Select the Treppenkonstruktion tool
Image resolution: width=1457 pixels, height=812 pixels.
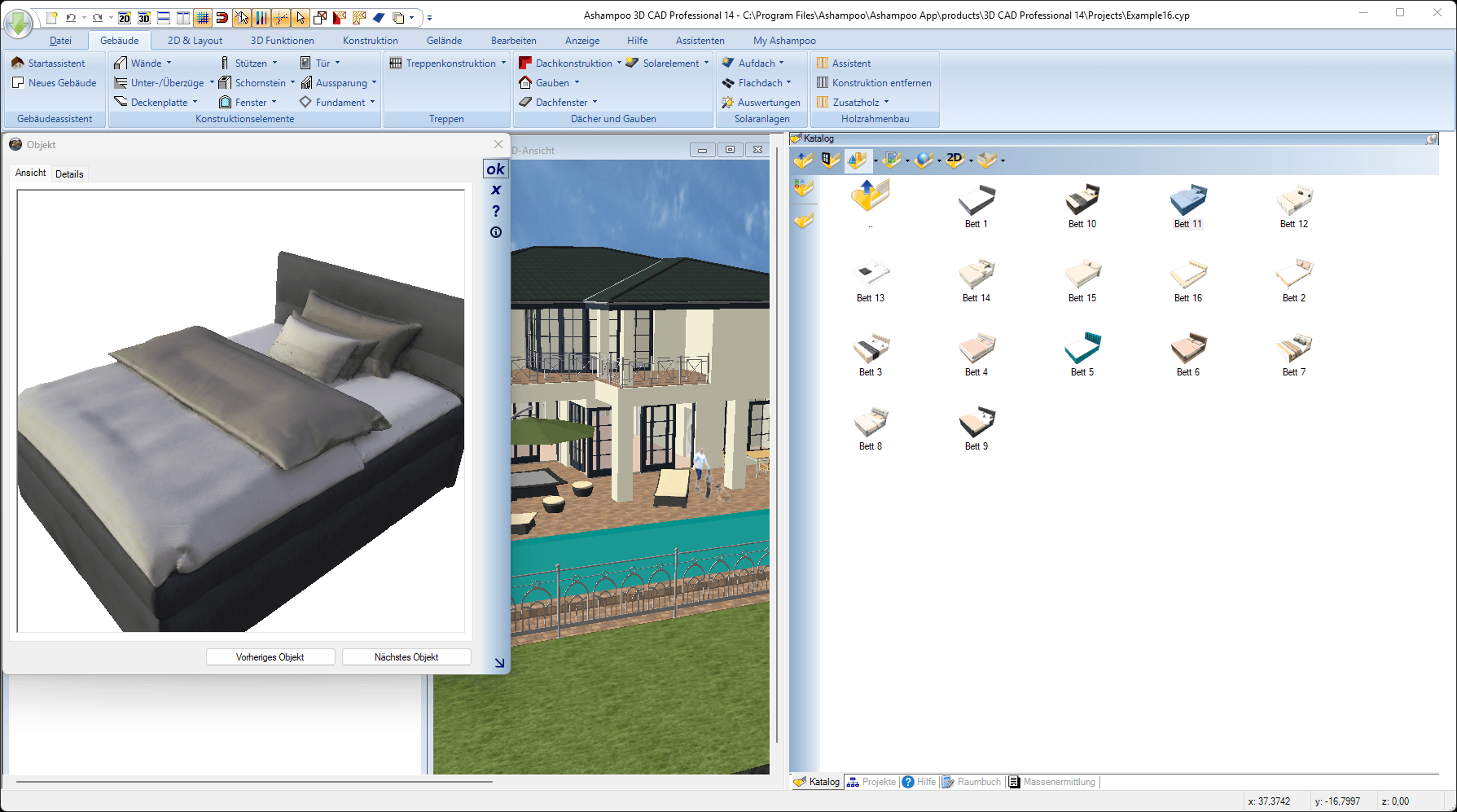click(446, 63)
